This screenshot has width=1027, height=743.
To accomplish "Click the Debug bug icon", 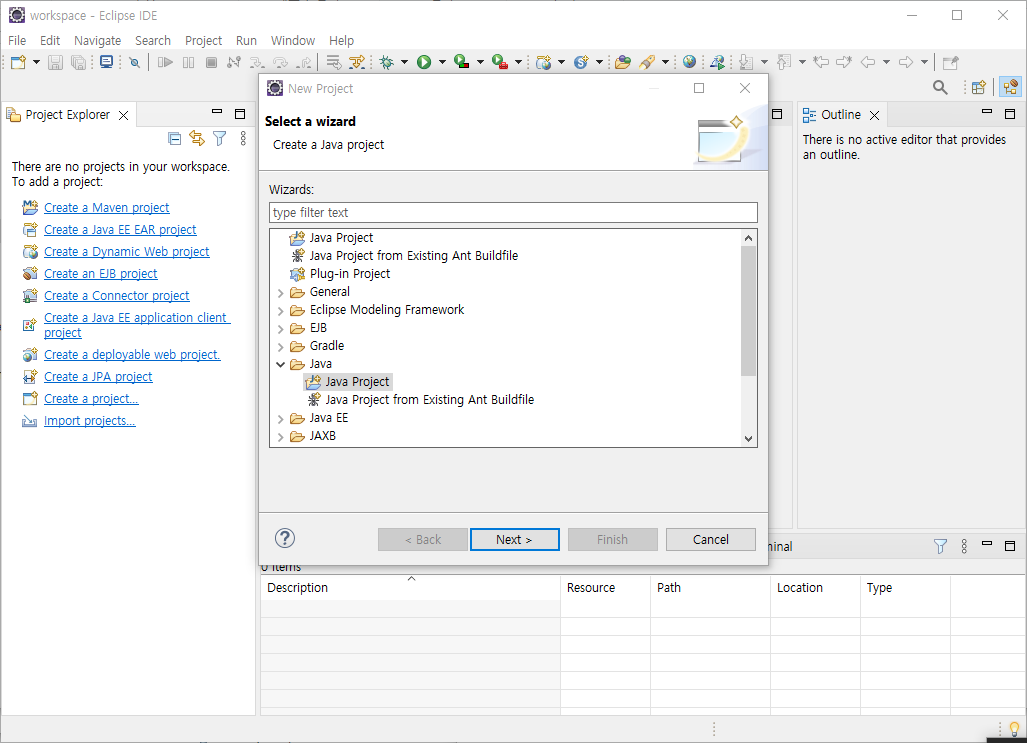I will tap(386, 62).
